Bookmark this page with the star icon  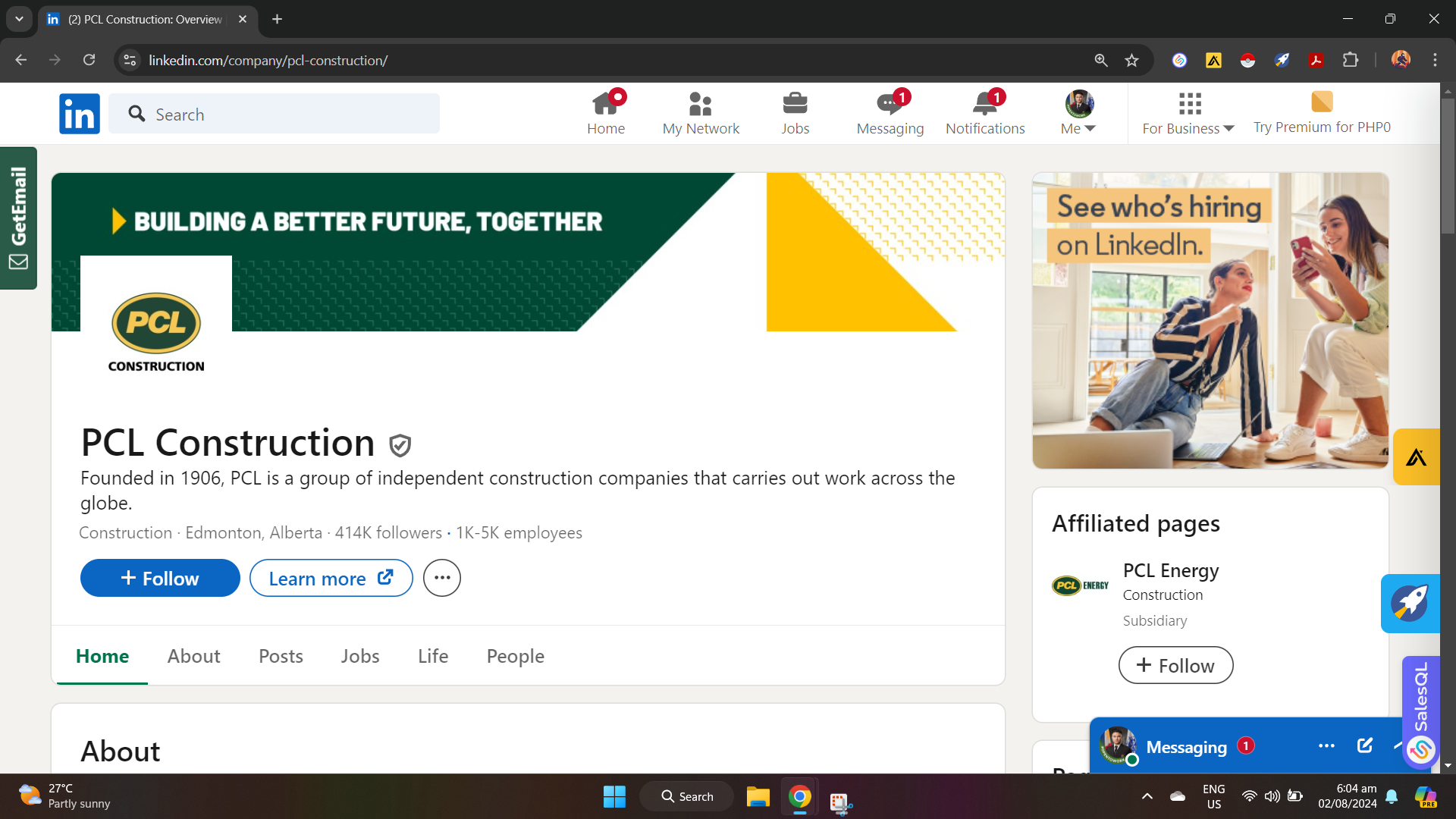(1131, 61)
